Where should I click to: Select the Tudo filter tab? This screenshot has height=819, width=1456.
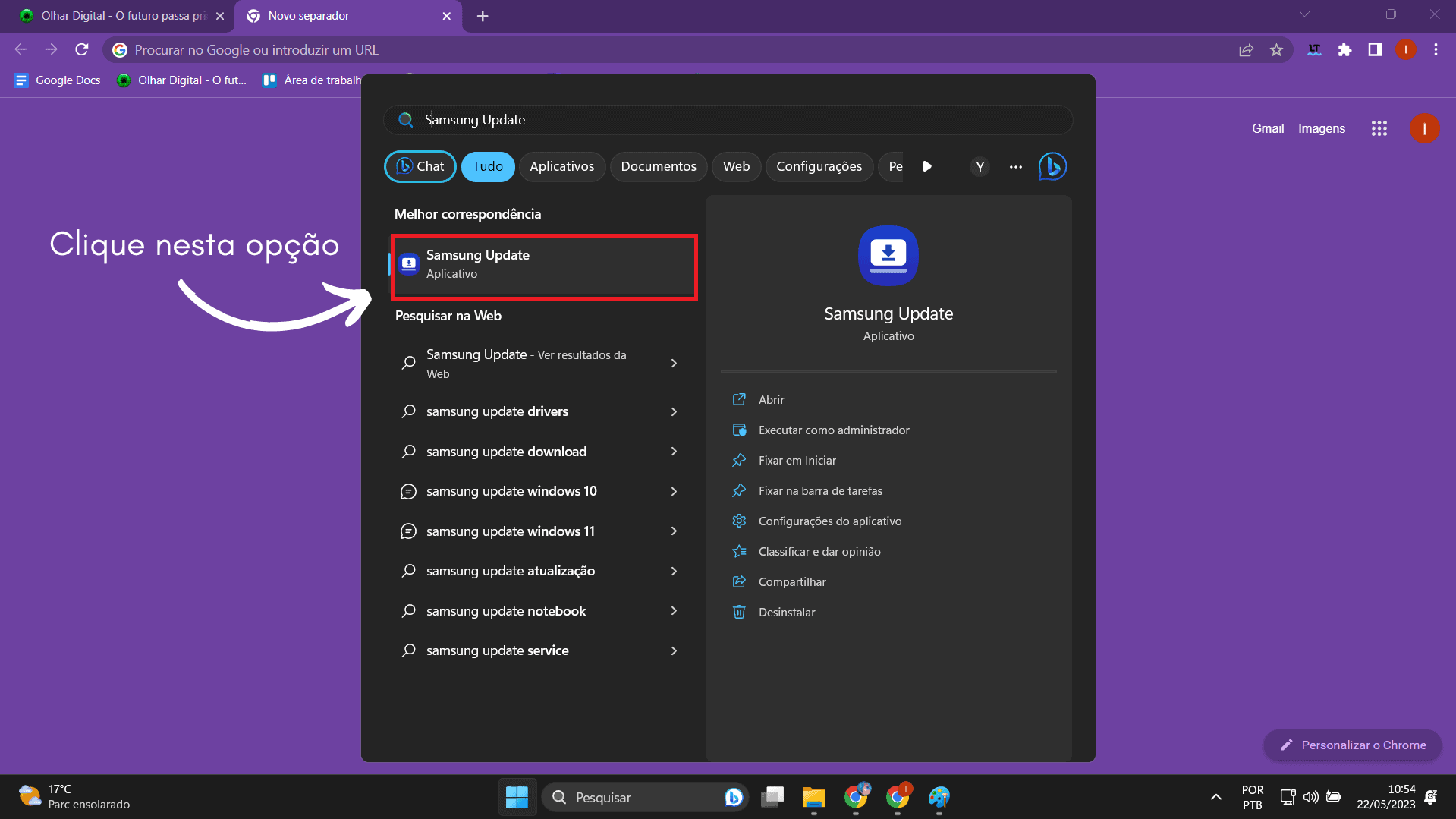[488, 166]
